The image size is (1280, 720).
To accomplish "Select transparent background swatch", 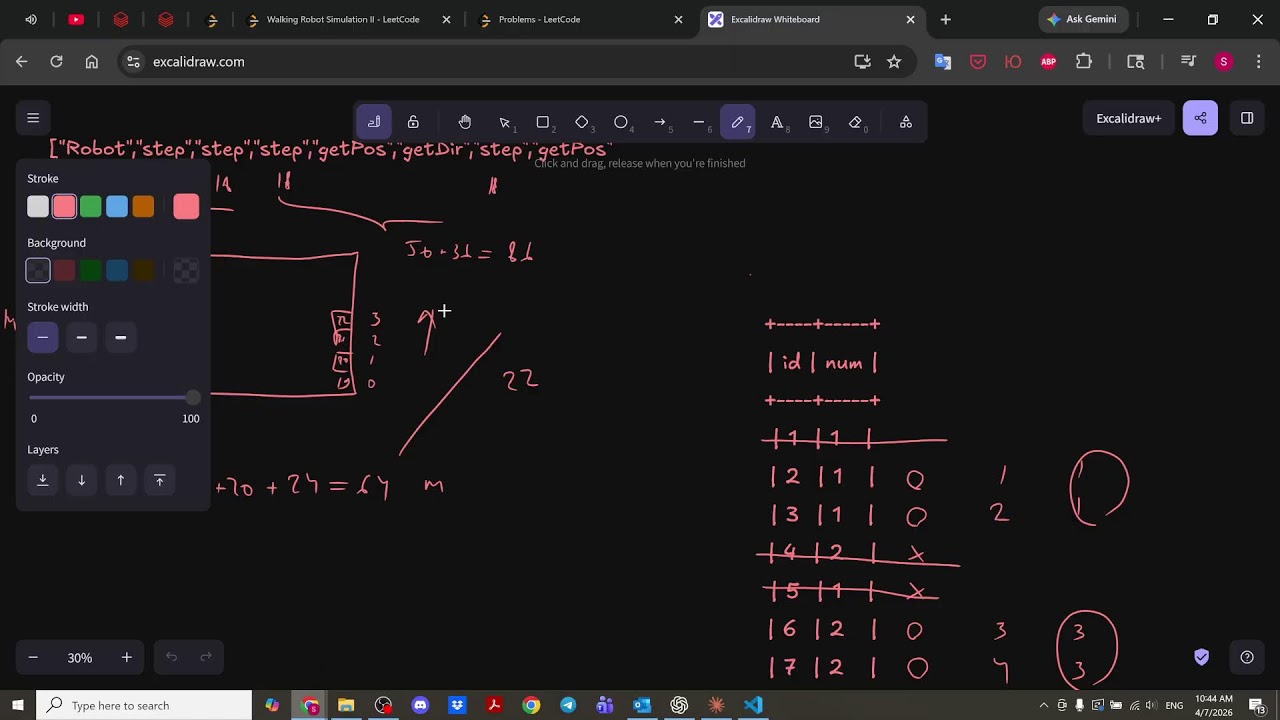I will (38, 270).
